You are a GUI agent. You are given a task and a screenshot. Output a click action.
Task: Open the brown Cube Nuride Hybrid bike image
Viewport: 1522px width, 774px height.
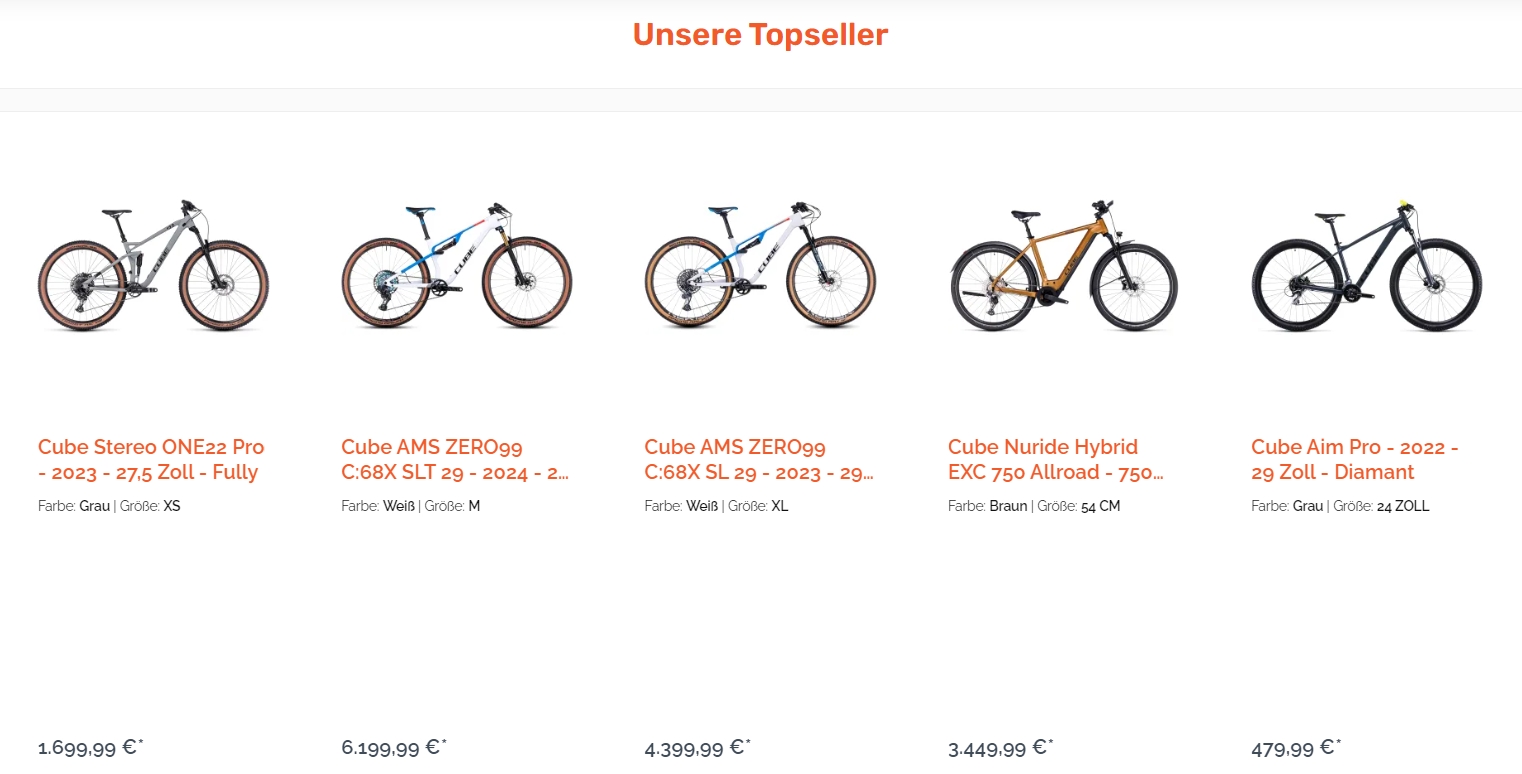[1064, 265]
